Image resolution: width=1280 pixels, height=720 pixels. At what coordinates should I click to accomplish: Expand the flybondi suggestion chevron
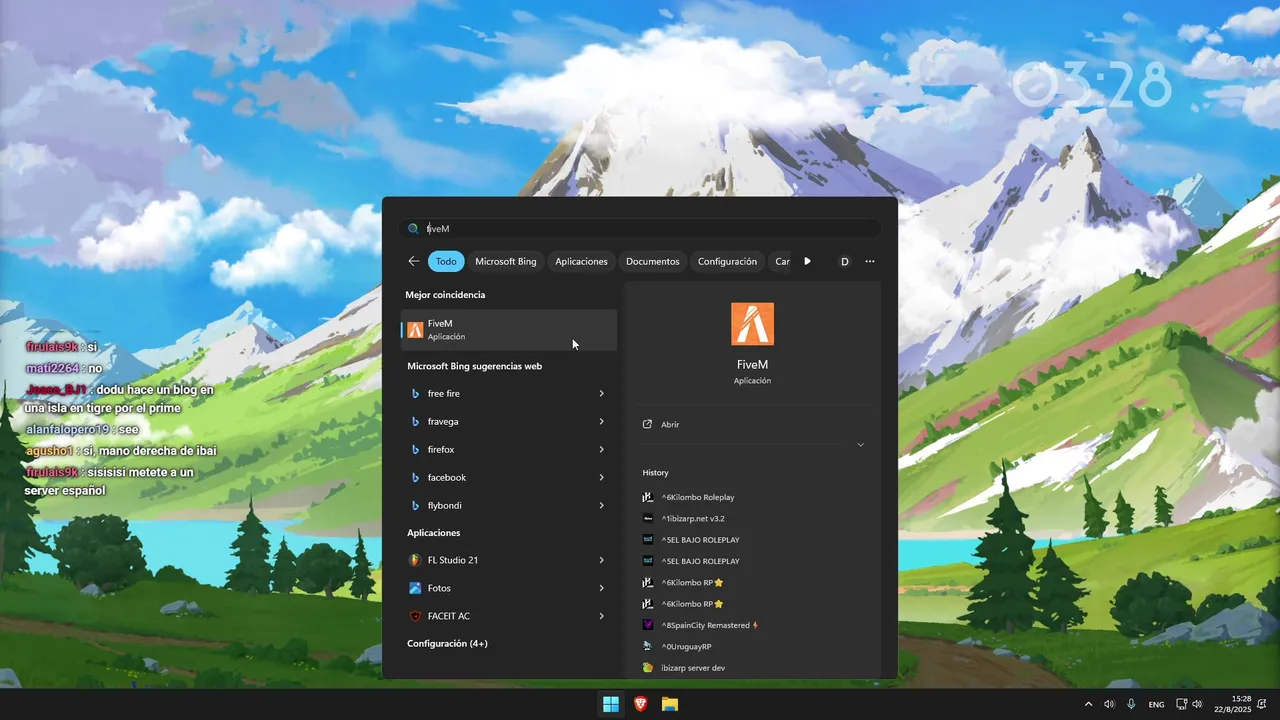point(601,506)
